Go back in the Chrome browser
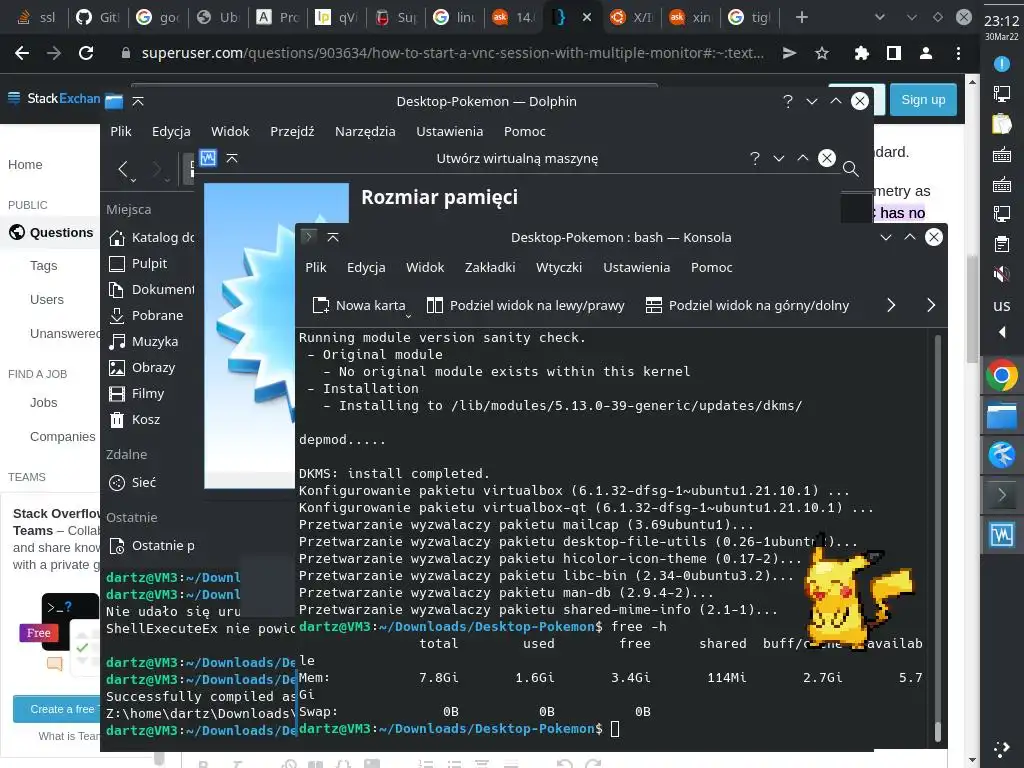Screen dimensions: 1024x768 click(22, 53)
